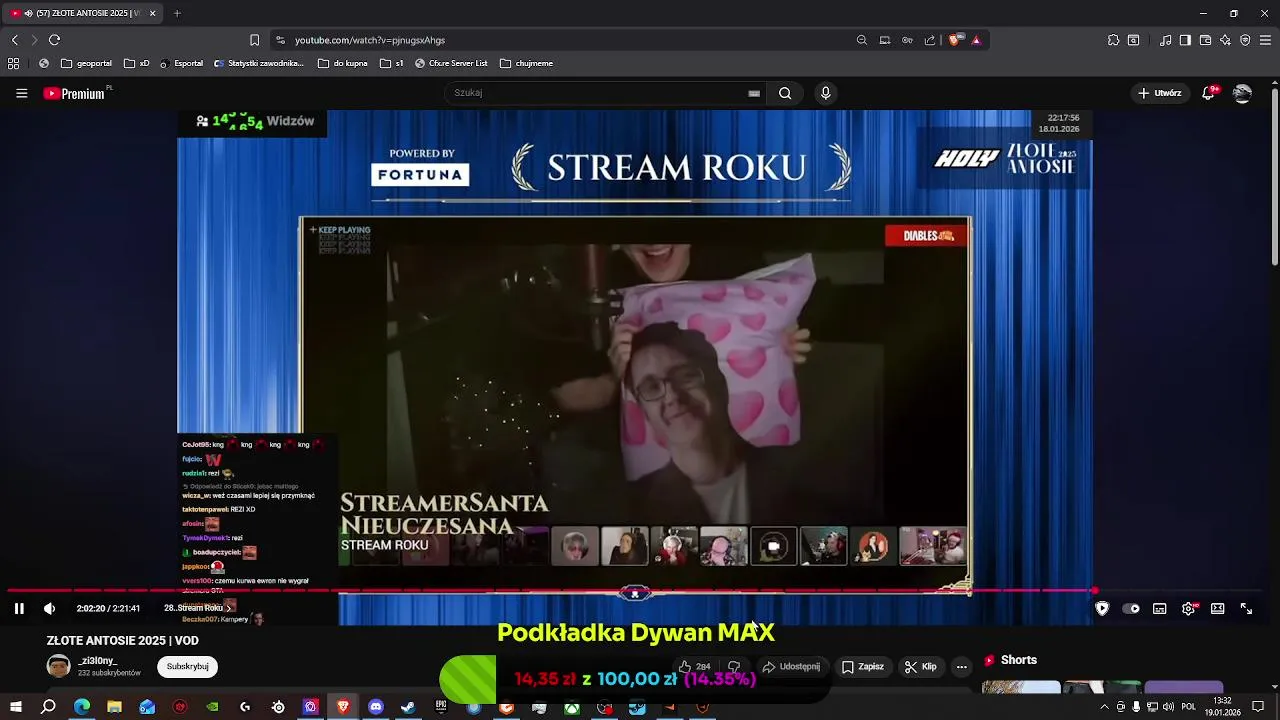Open the _zi3l0ny_ channel avatar

click(x=59, y=667)
